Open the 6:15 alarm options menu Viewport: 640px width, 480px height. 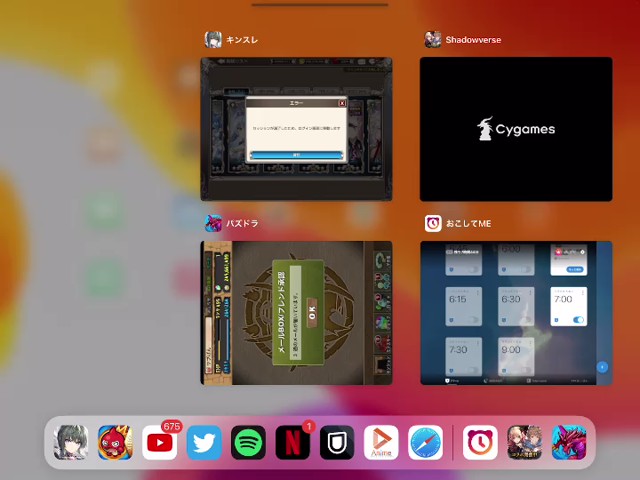coord(478,293)
